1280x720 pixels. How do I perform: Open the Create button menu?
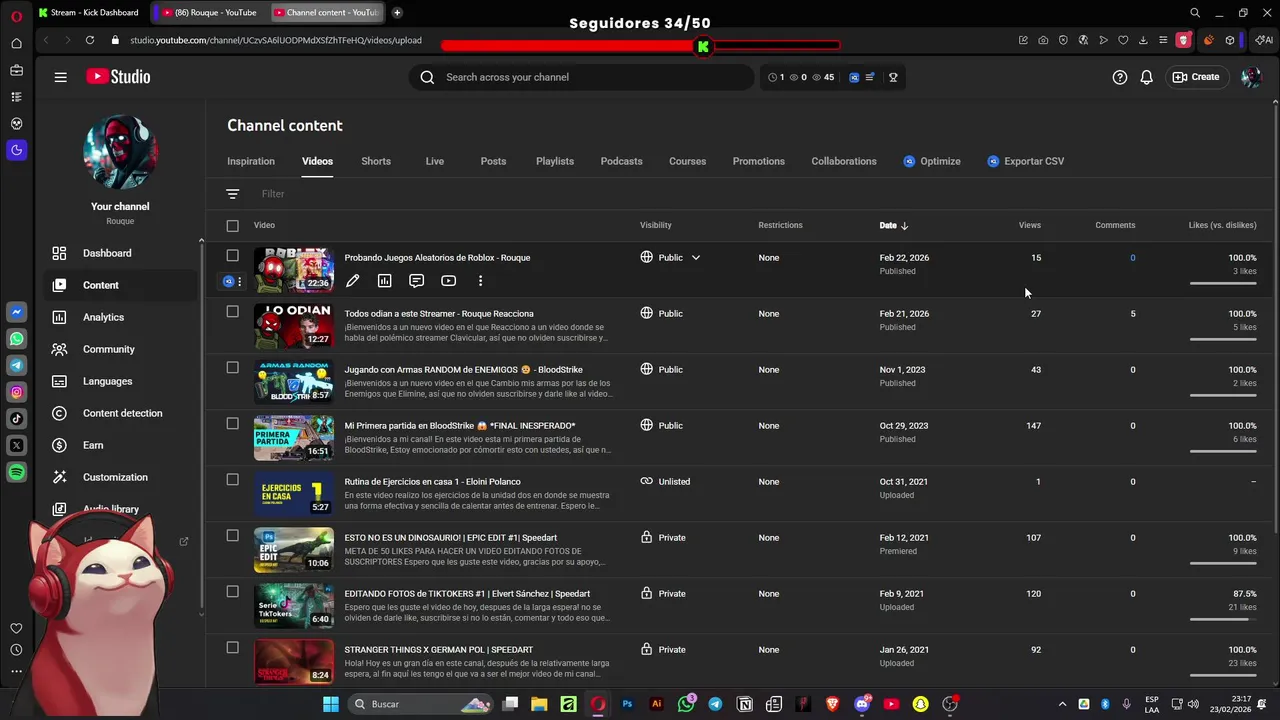pyautogui.click(x=1196, y=77)
